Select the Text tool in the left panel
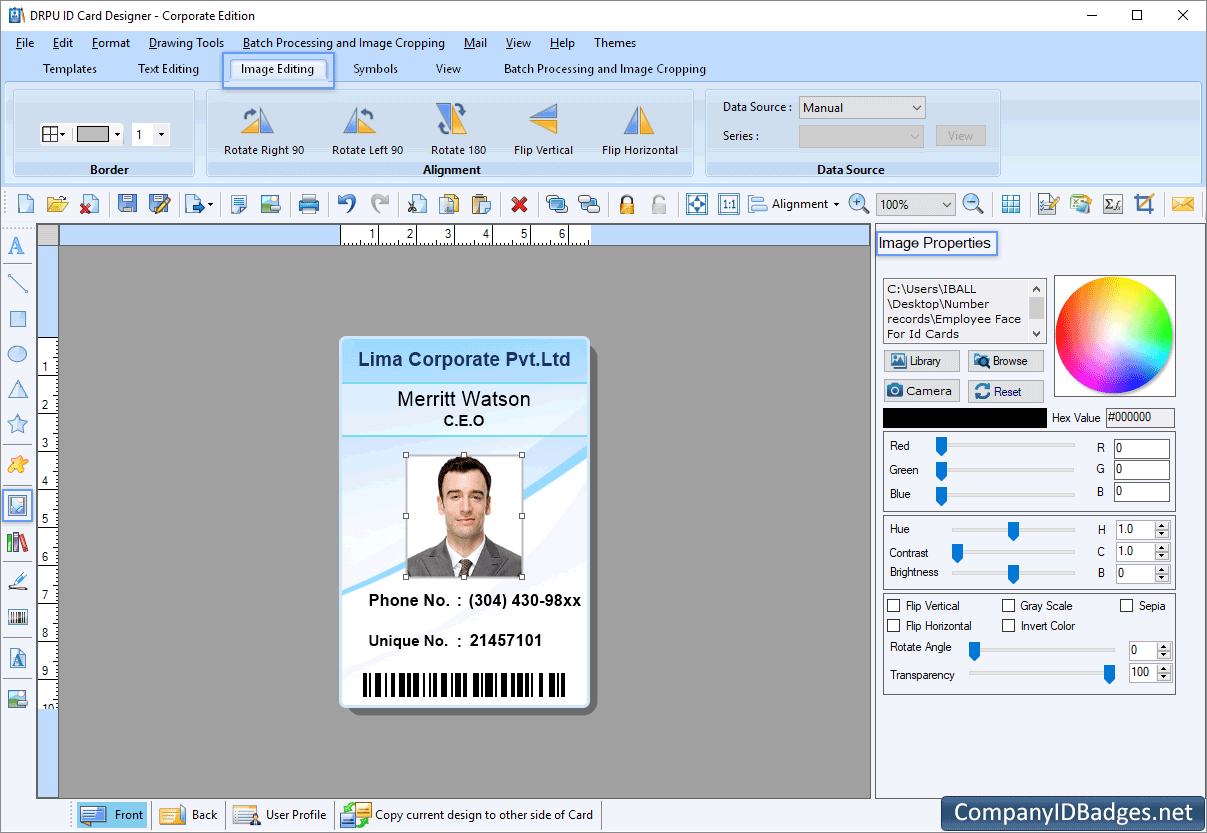 tap(17, 245)
